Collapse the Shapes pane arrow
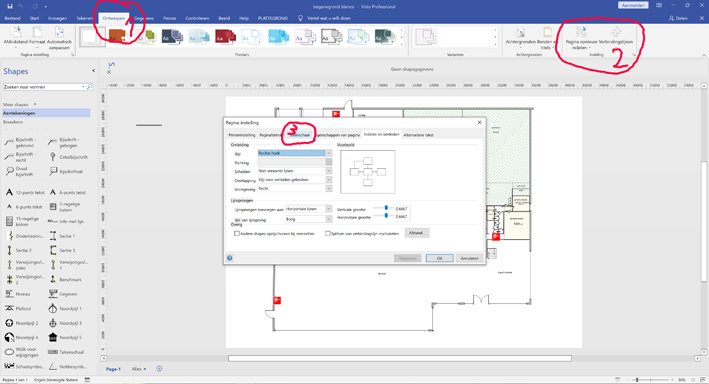The image size is (709, 384). pos(94,71)
